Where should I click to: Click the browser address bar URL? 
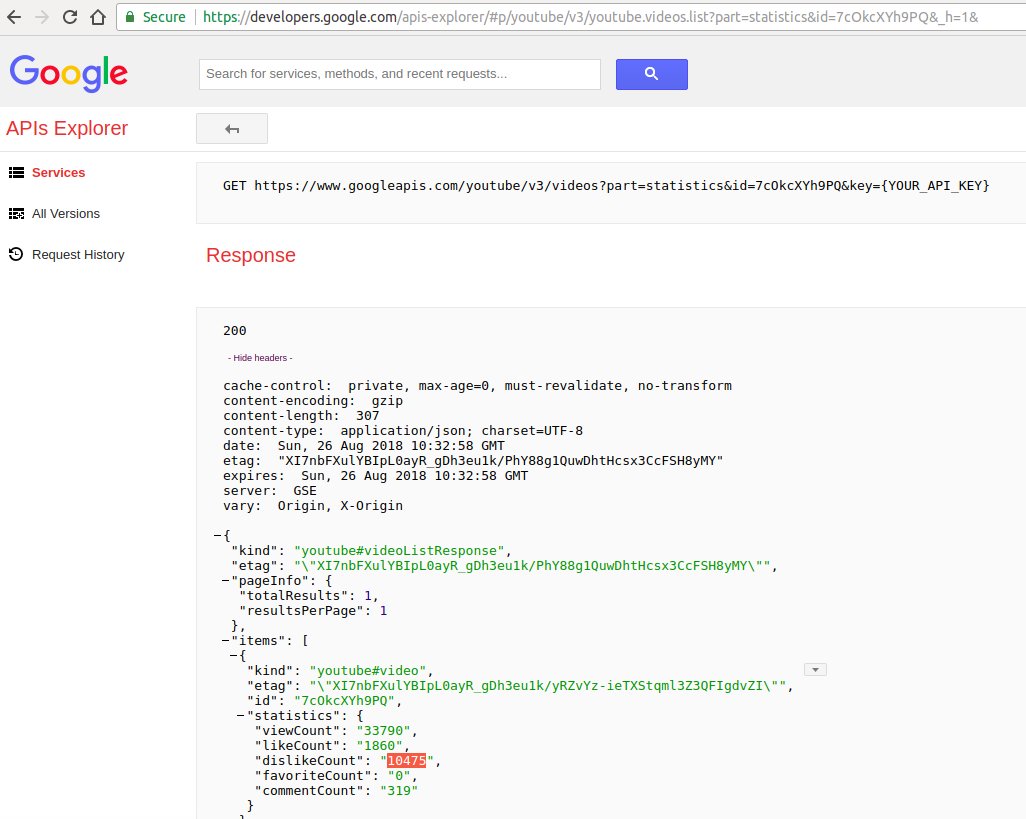[x=590, y=17]
